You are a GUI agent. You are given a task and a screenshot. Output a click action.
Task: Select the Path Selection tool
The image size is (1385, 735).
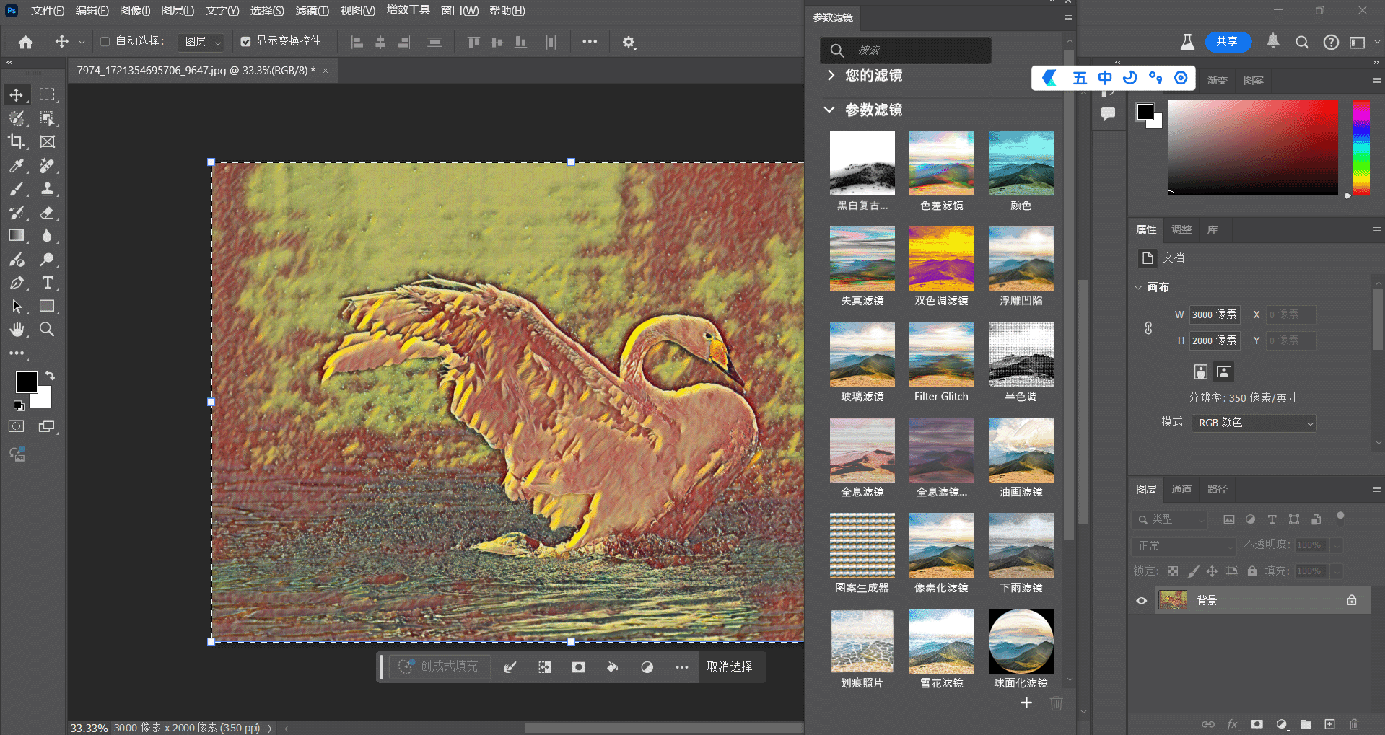click(16, 306)
